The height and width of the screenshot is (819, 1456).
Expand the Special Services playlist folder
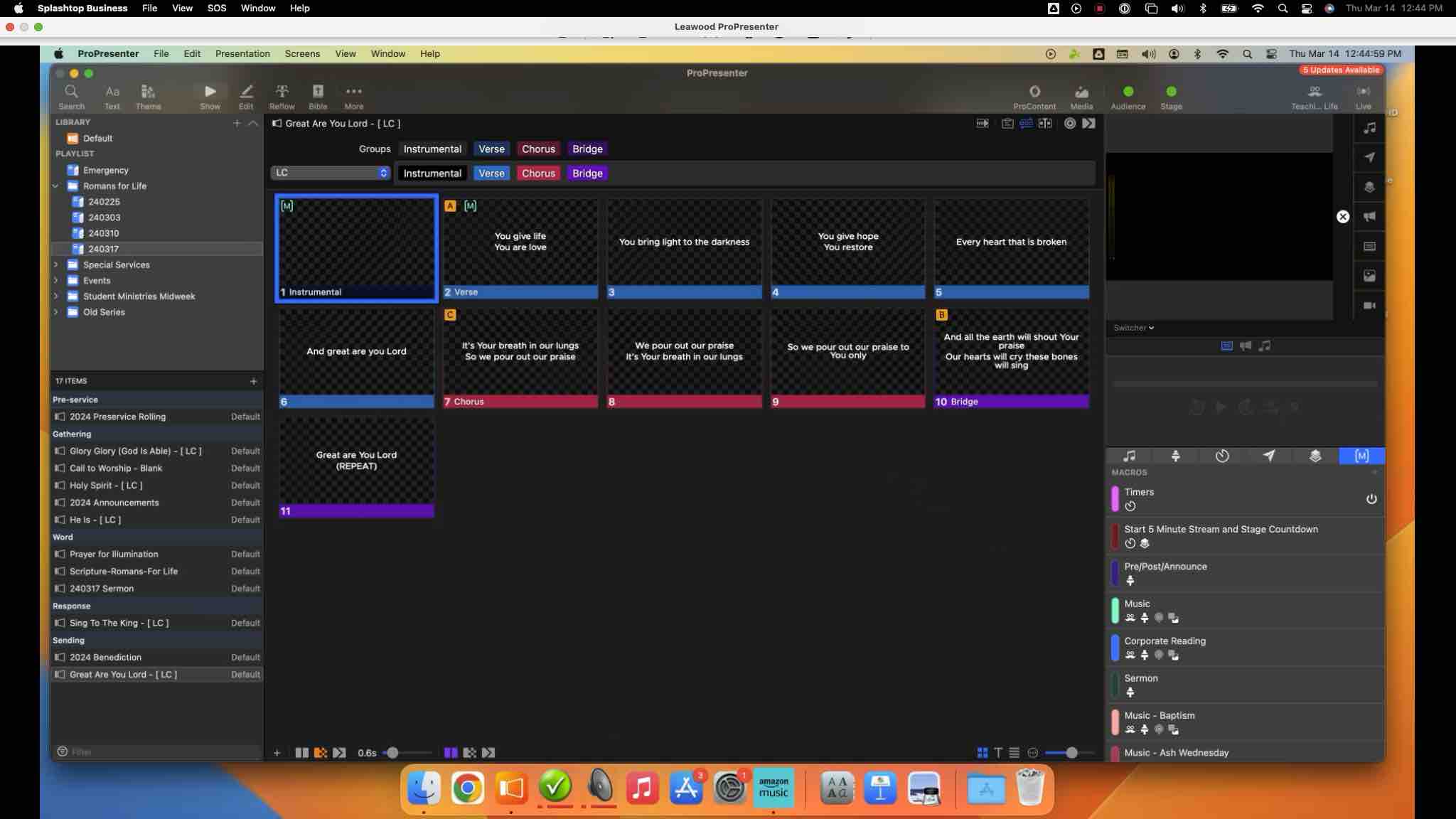point(56,264)
